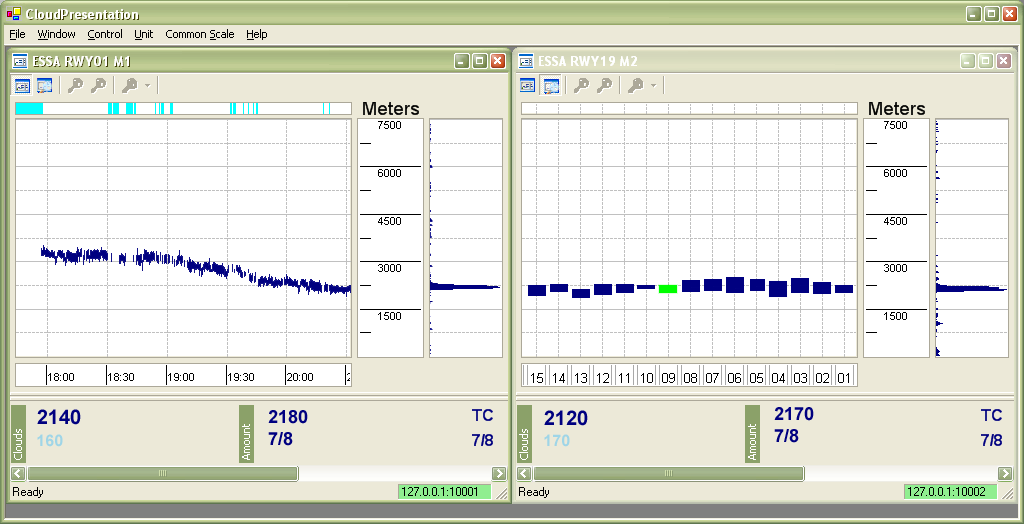The image size is (1024, 524).
Task: Click the 19:00 time axis label
Action: [x=181, y=377]
